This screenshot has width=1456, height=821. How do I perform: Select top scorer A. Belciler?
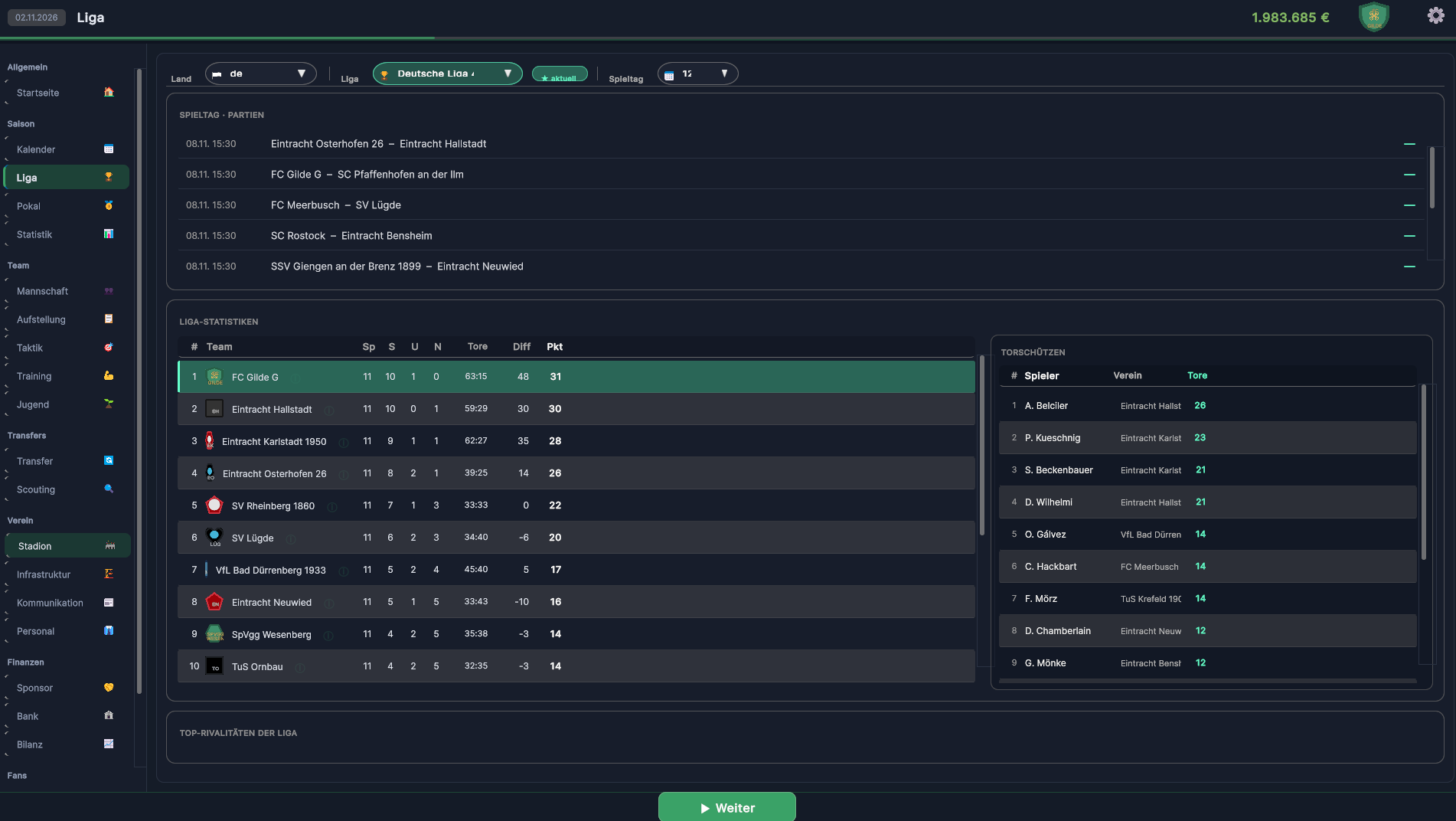1208,406
